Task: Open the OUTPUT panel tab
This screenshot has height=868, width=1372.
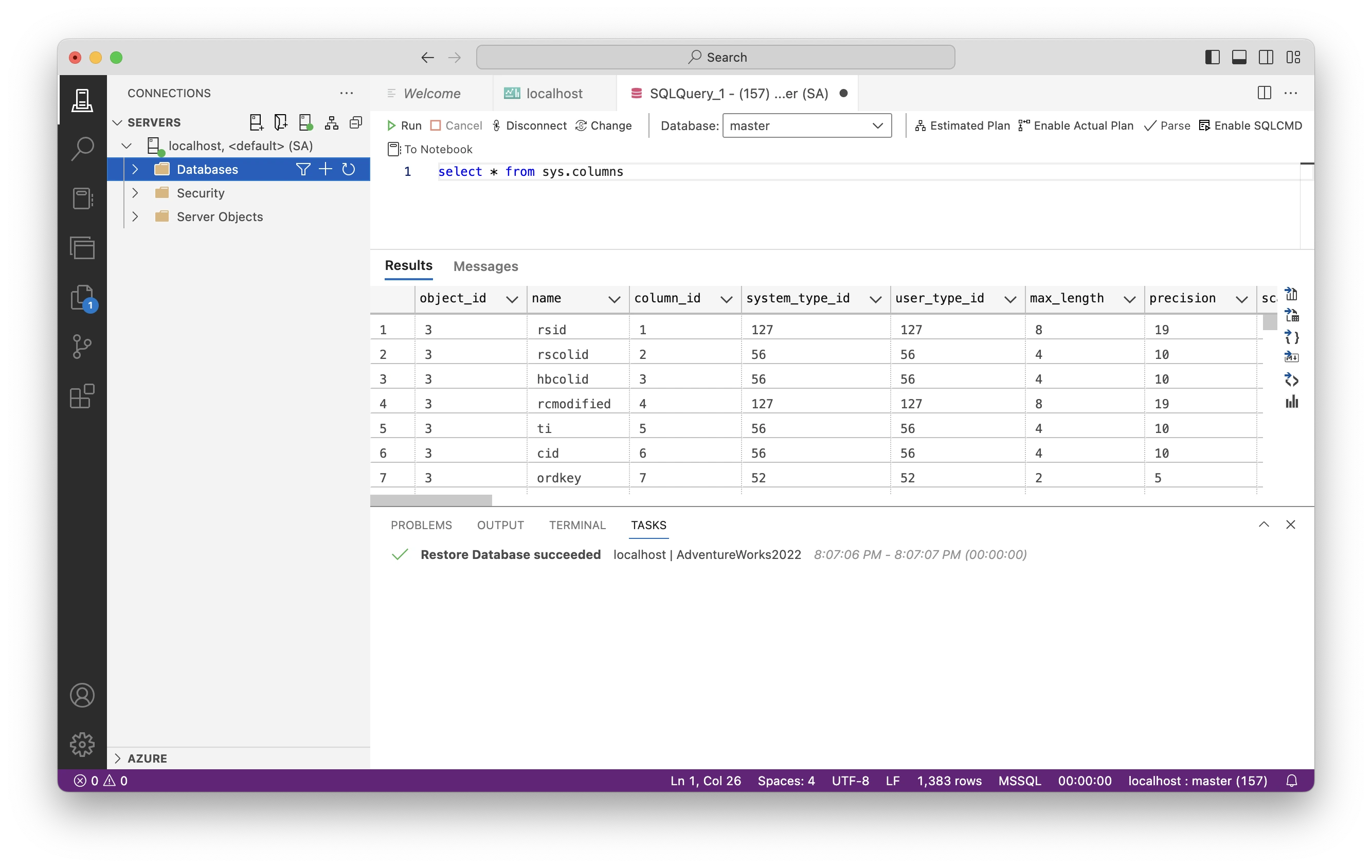Action: coord(500,525)
